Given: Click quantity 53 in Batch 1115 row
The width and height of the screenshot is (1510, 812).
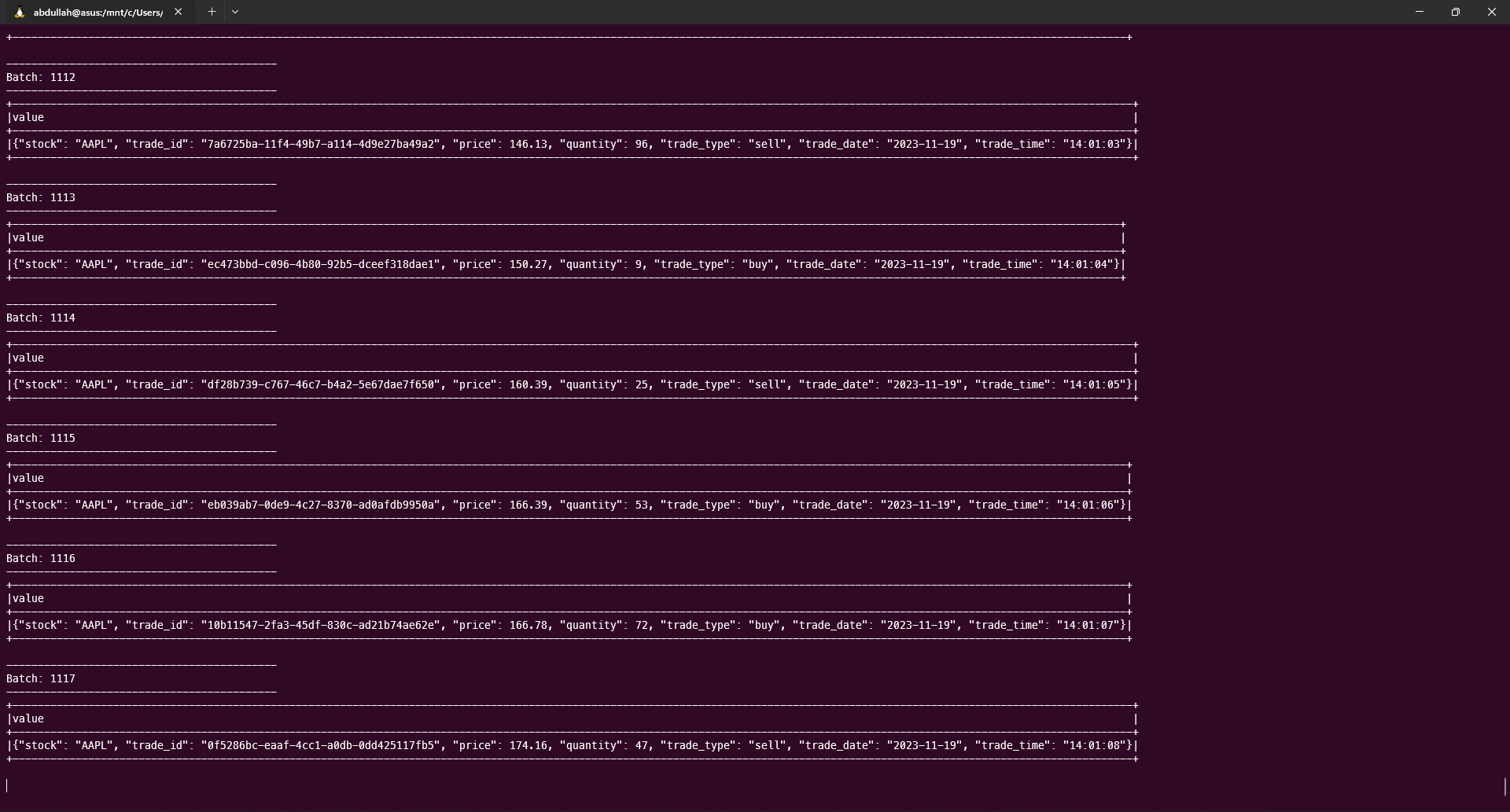Looking at the screenshot, I should 642,505.
